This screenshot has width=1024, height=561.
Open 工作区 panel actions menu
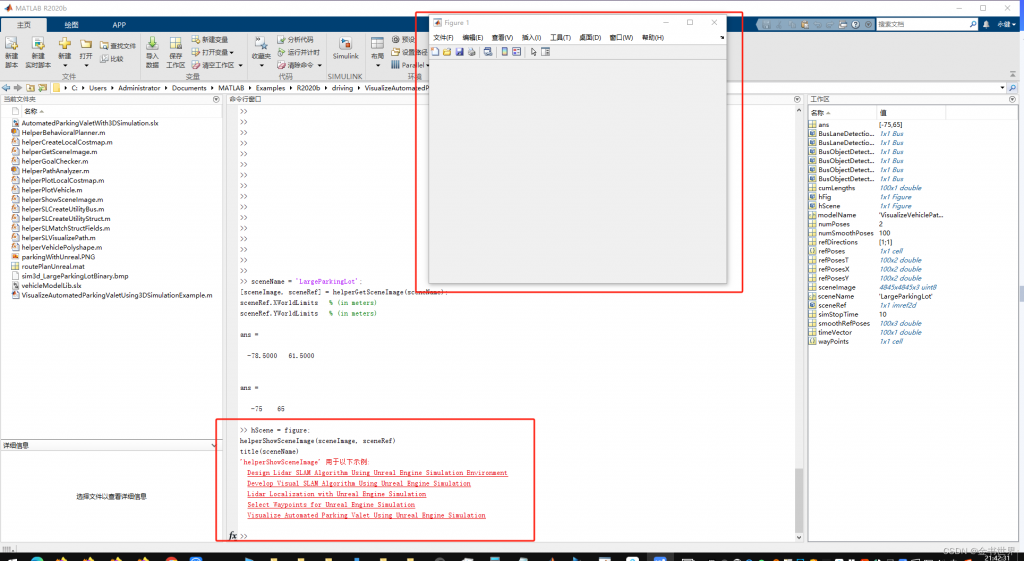(x=1012, y=99)
